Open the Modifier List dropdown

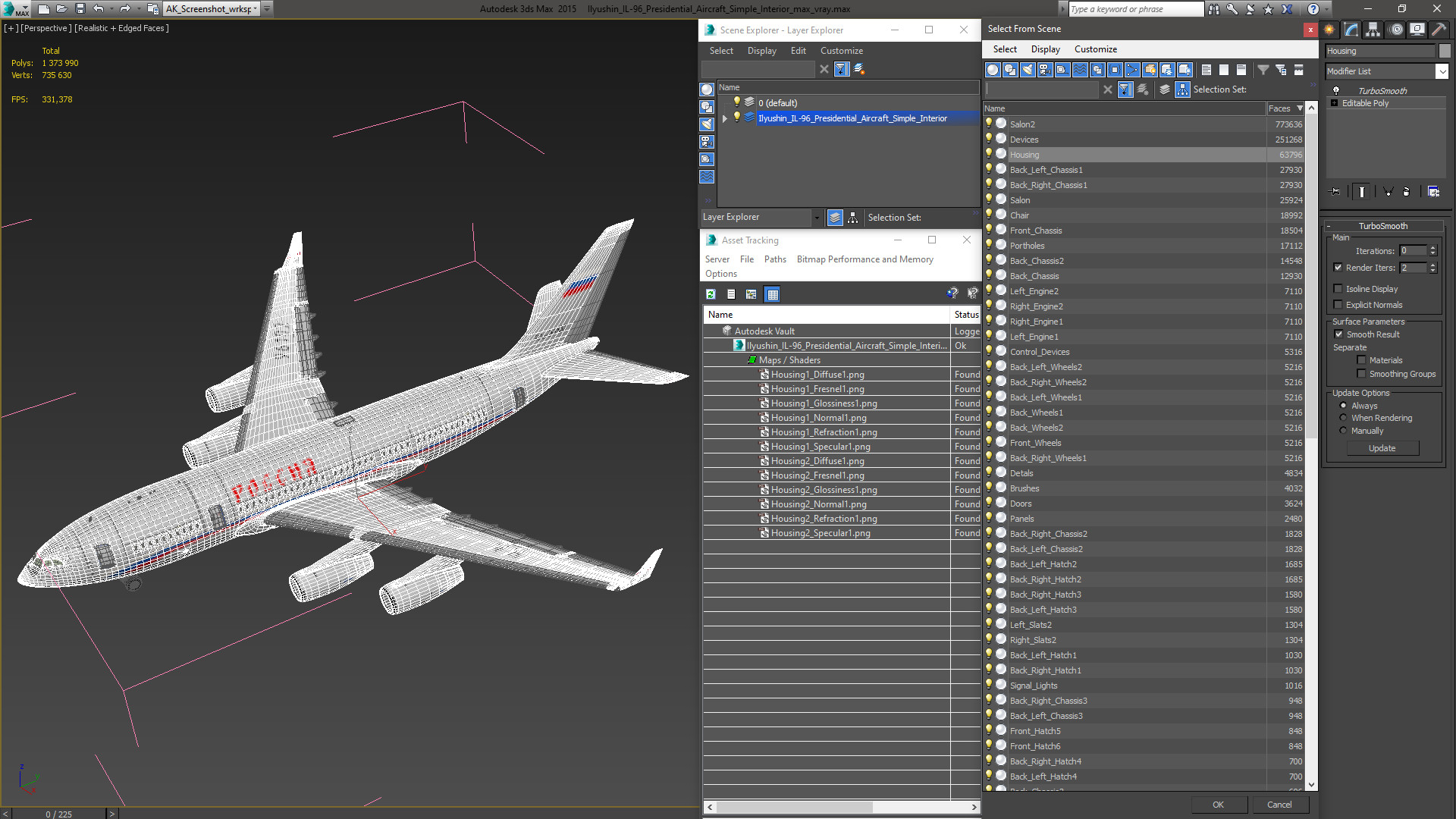1442,71
